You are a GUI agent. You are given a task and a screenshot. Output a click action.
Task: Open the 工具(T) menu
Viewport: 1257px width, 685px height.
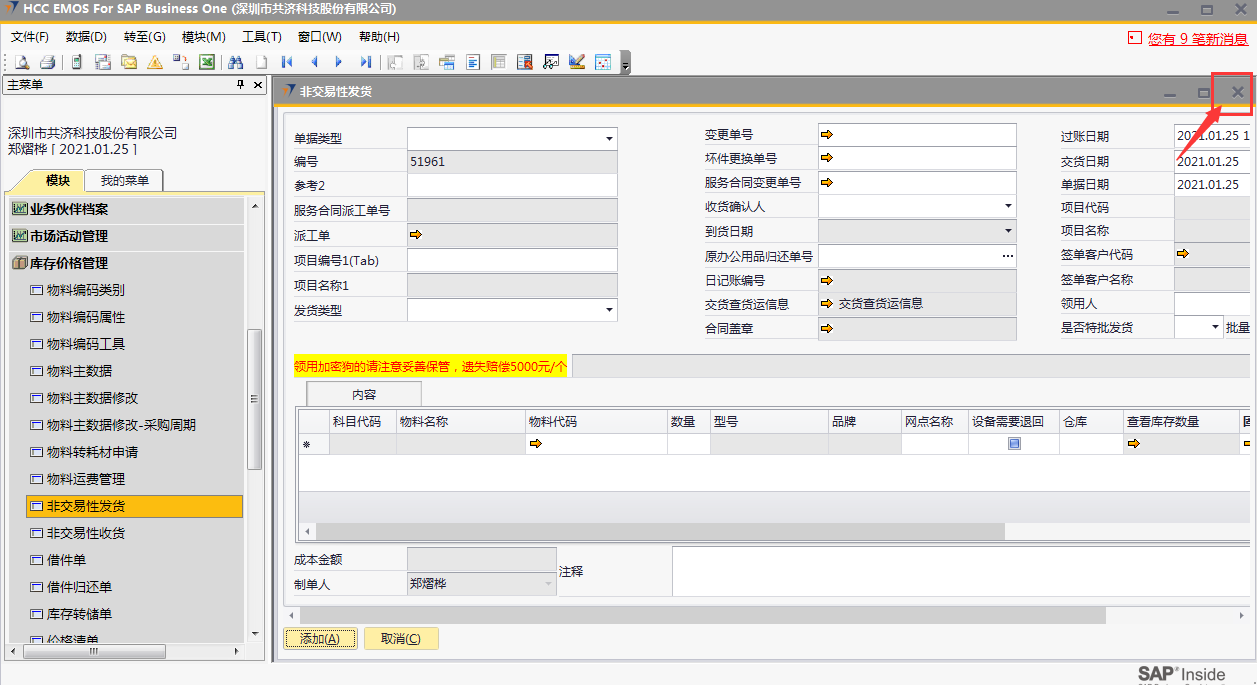click(x=262, y=37)
